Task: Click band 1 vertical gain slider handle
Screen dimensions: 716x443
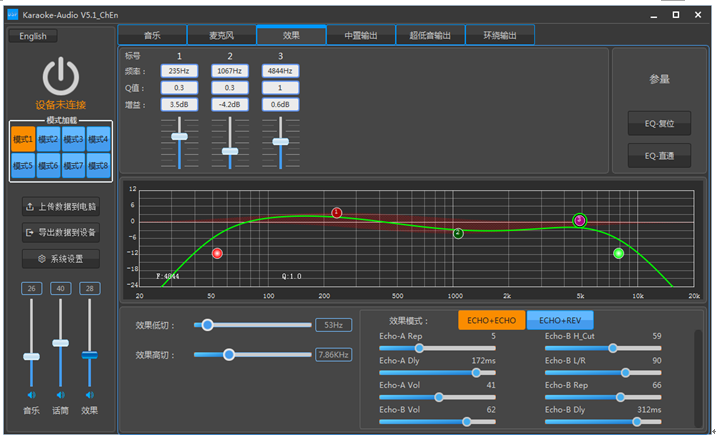Action: coord(179,136)
